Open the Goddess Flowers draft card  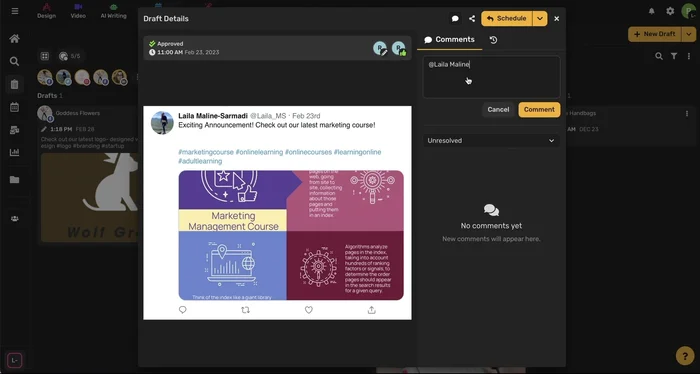tap(87, 174)
